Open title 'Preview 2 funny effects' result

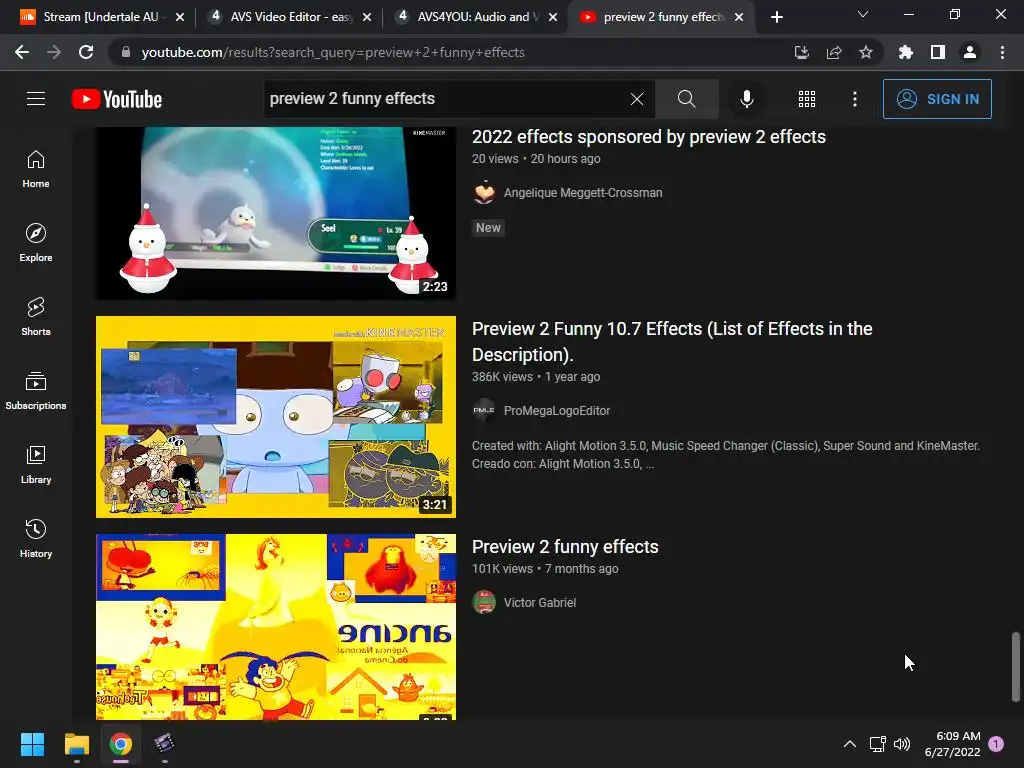coord(565,547)
